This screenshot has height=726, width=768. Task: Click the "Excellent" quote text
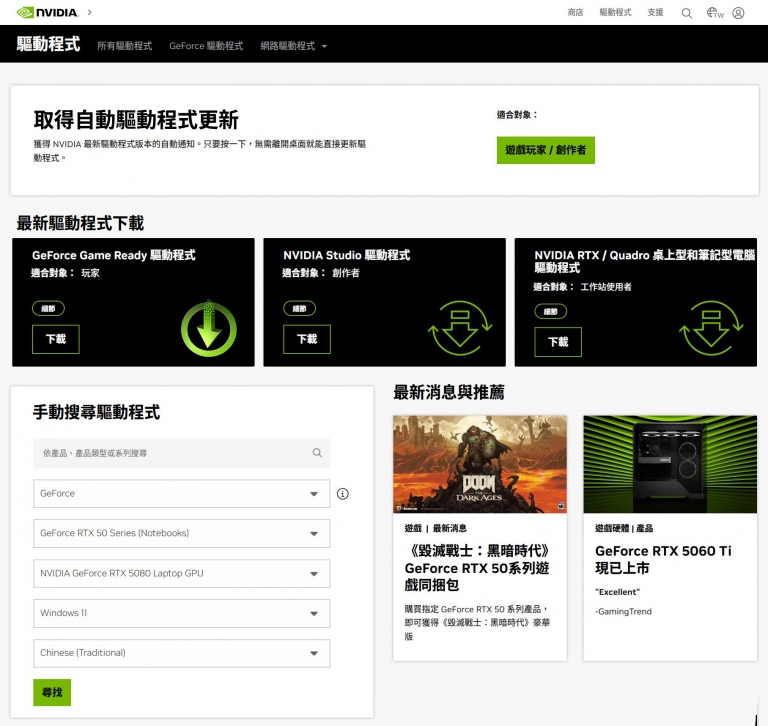[618, 592]
